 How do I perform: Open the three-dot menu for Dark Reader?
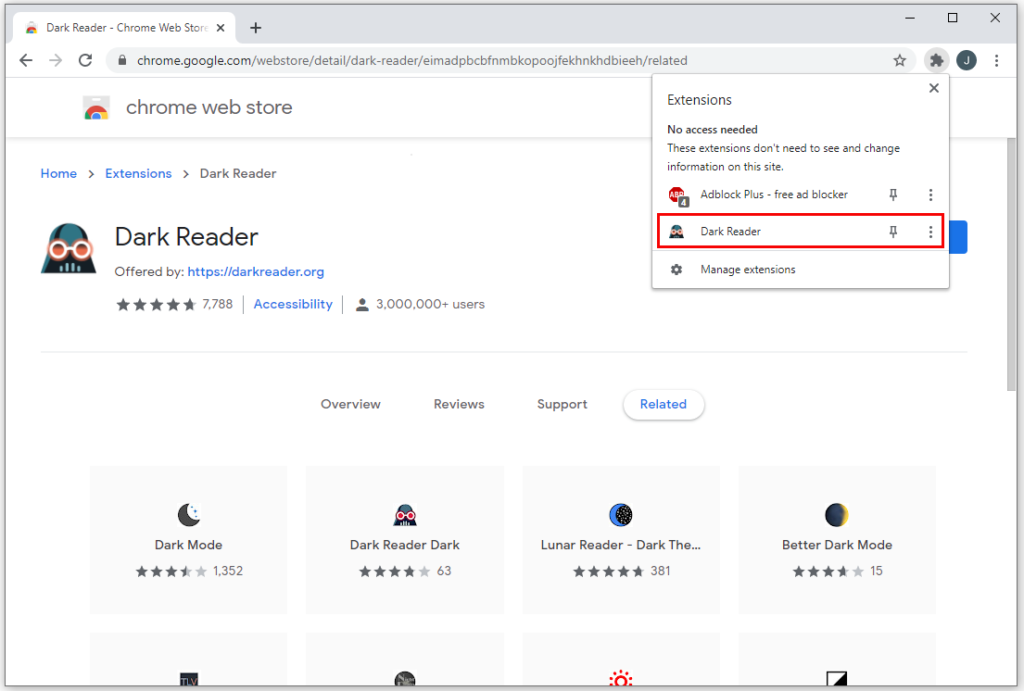(x=931, y=231)
